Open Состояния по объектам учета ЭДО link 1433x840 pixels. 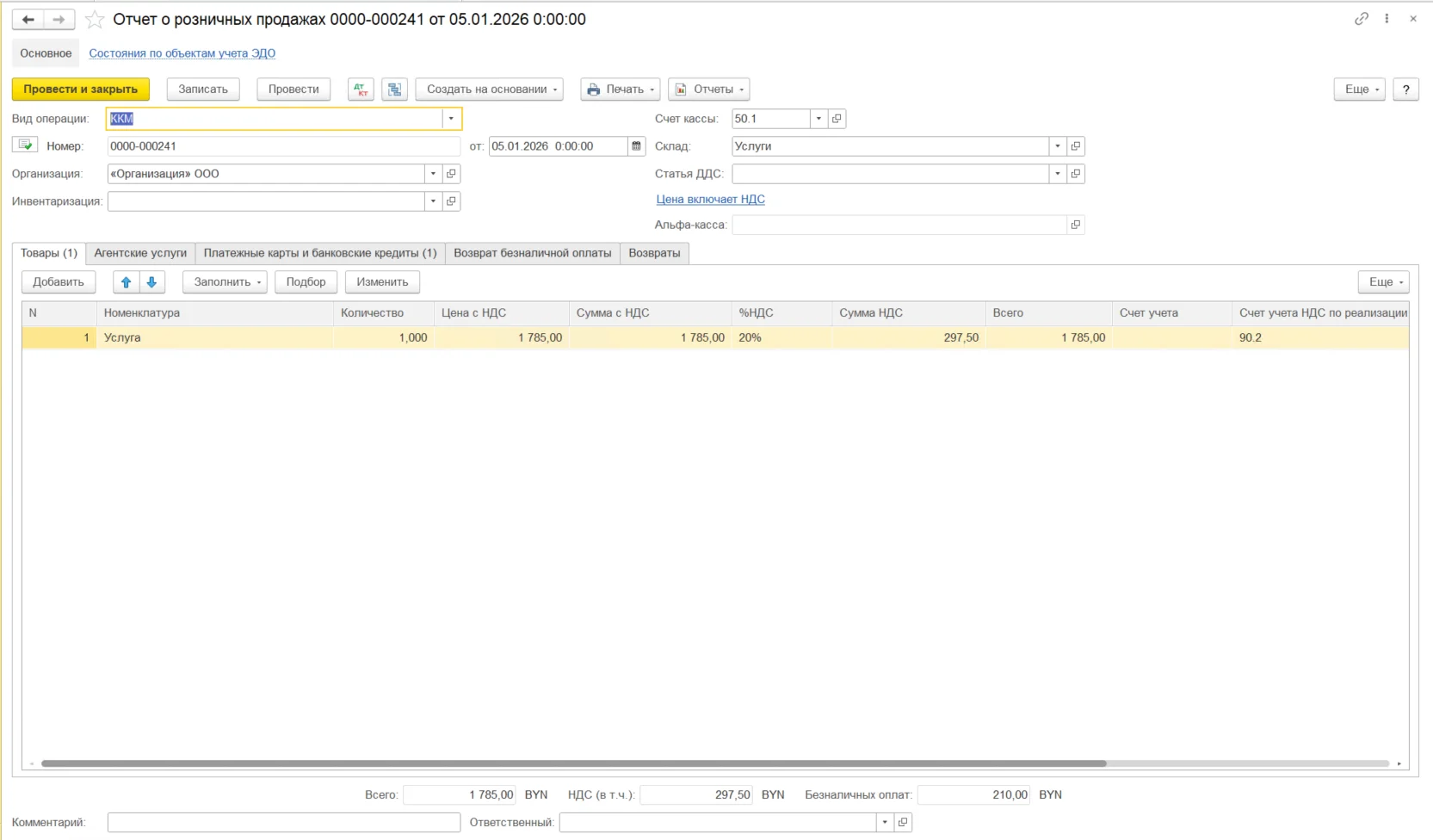pyautogui.click(x=182, y=53)
